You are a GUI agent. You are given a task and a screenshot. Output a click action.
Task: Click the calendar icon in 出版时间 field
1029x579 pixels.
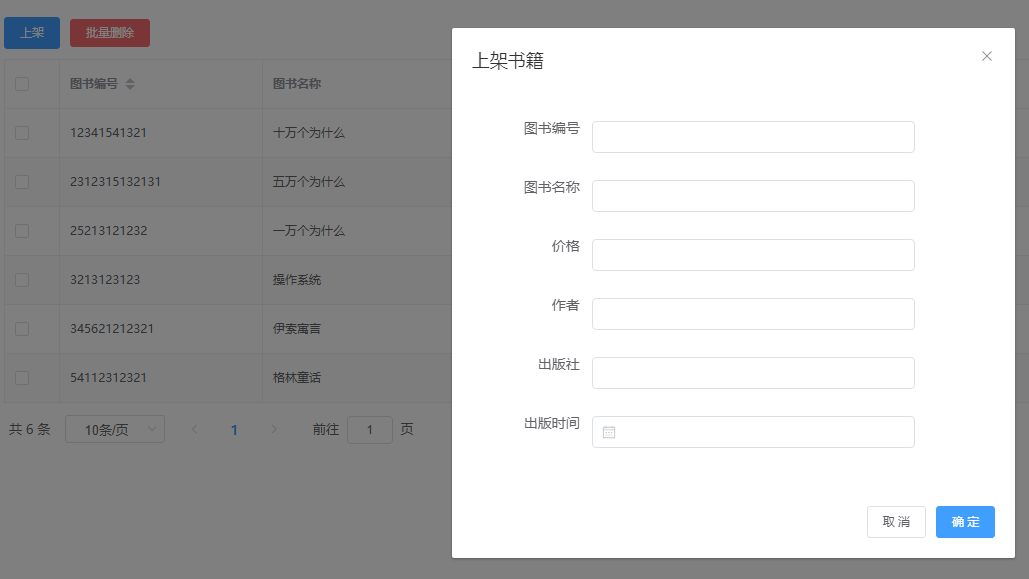click(609, 432)
